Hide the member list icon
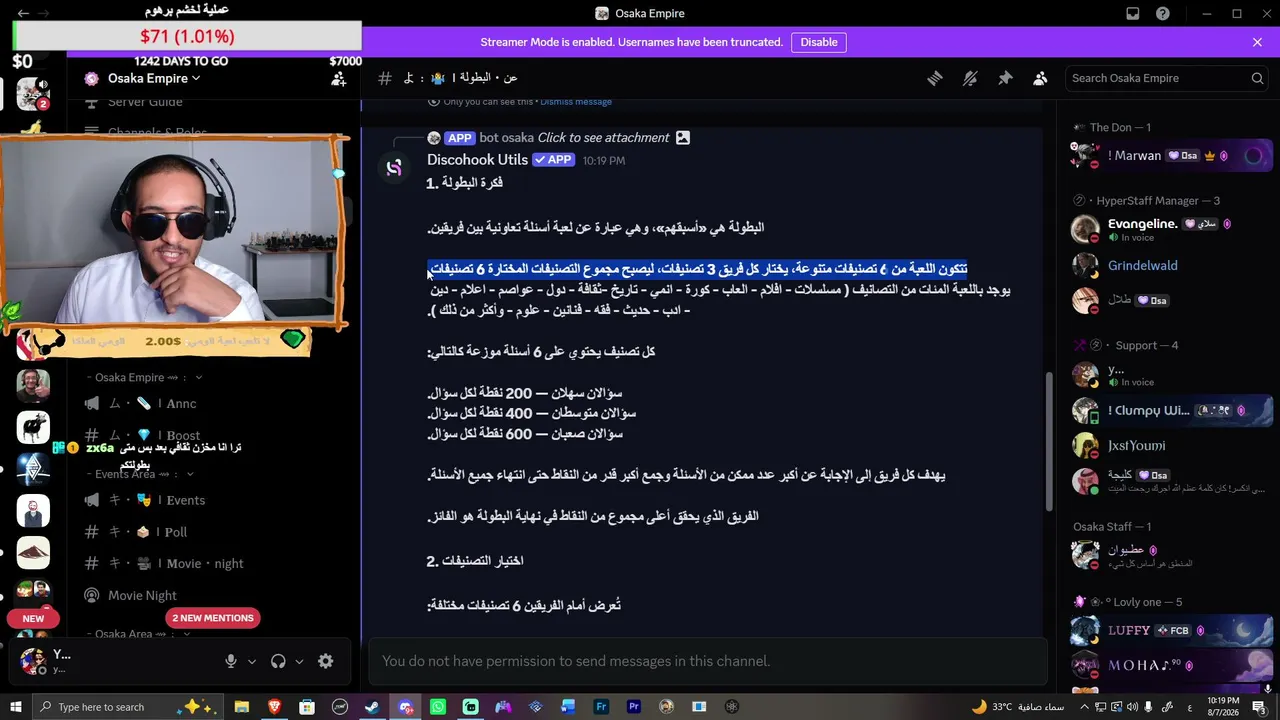This screenshot has width=1280, height=720. click(x=1040, y=78)
